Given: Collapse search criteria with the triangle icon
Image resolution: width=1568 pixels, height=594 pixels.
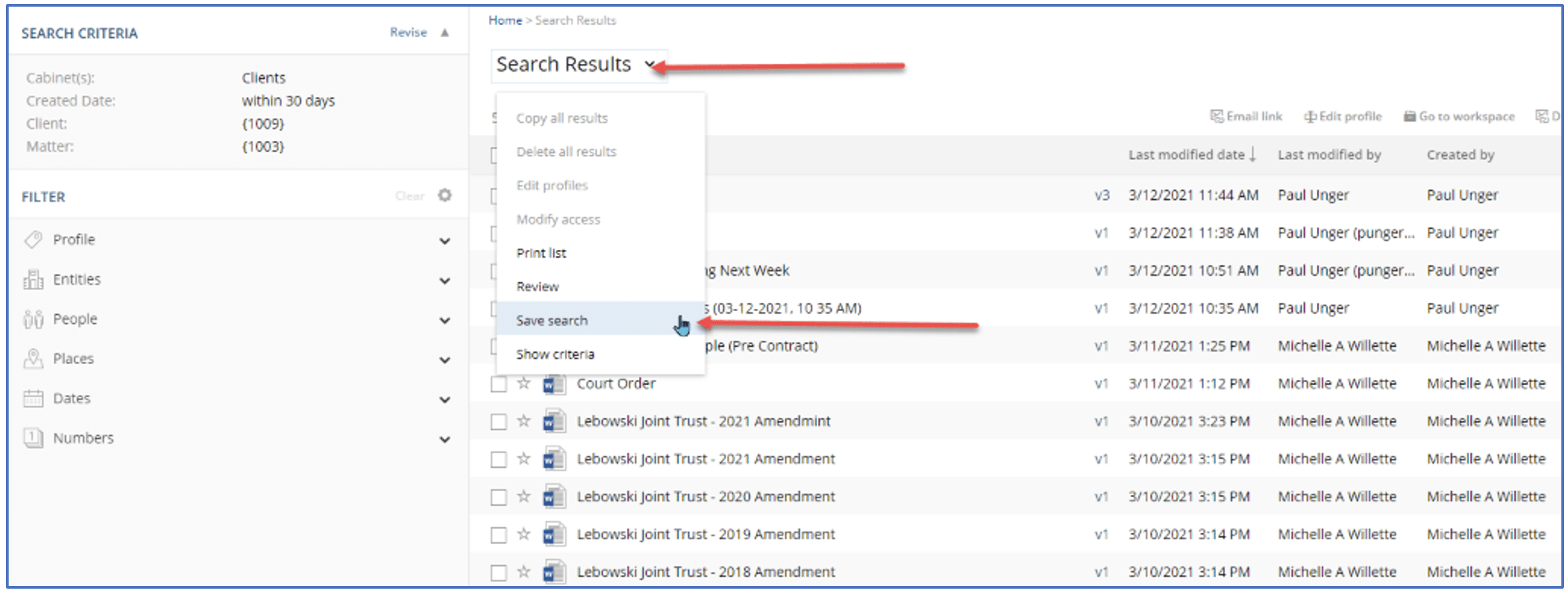Looking at the screenshot, I should coord(445,33).
